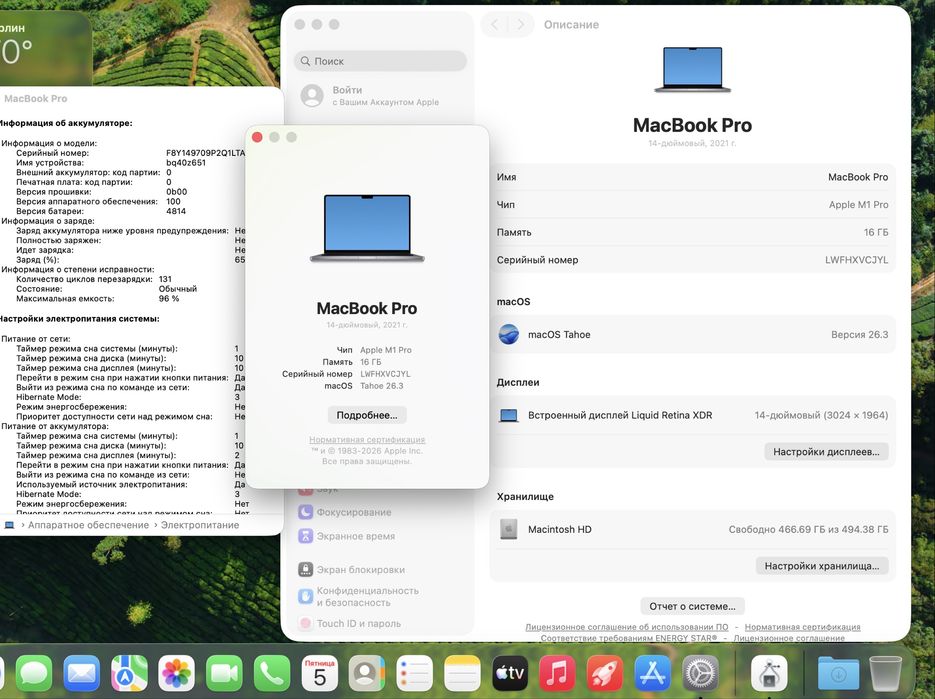Click serial number LWFHXVCJYL in Settings pane
The height and width of the screenshot is (699, 935).
tap(856, 260)
